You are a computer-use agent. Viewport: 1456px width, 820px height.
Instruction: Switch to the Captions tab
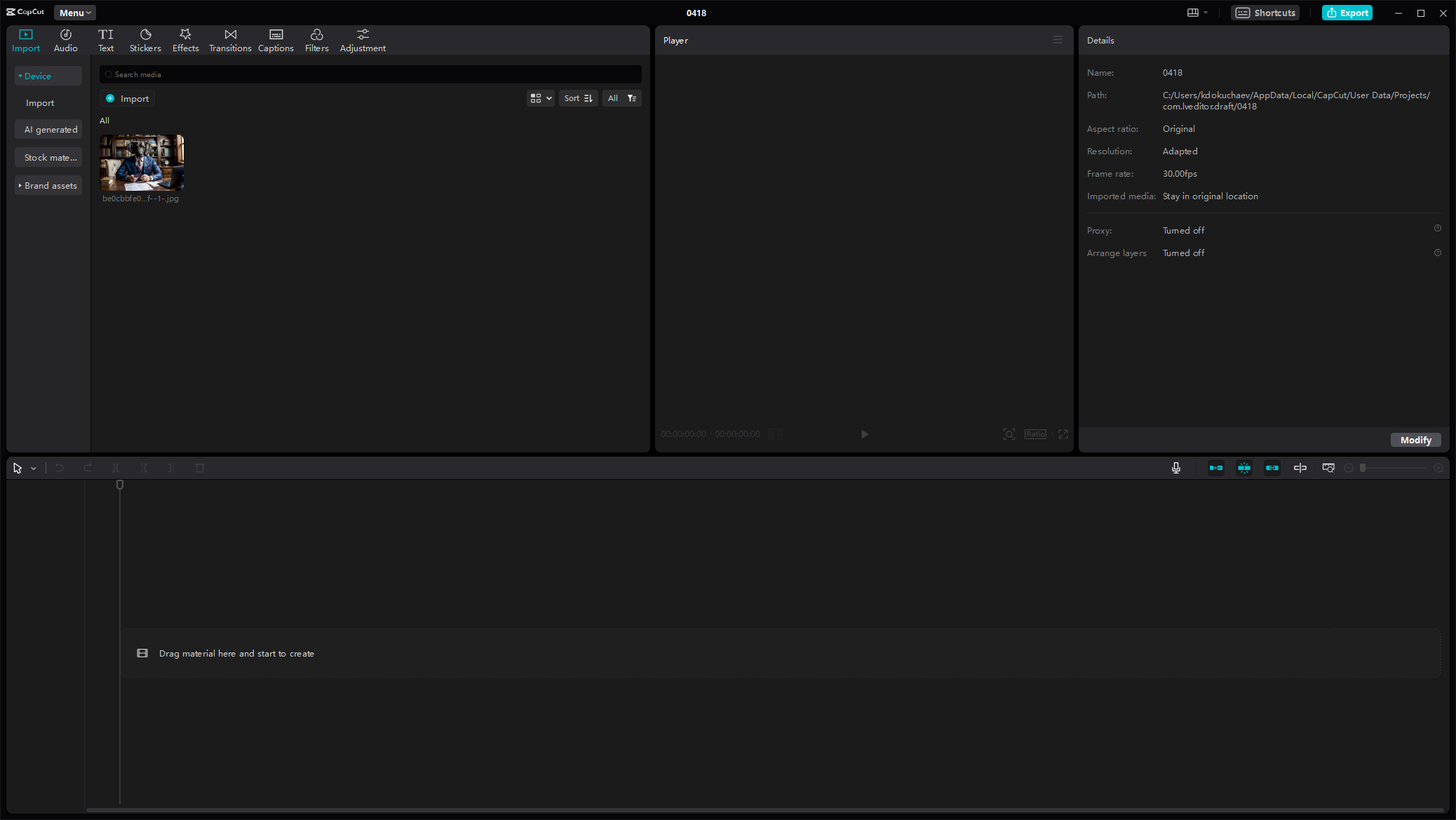pos(276,40)
